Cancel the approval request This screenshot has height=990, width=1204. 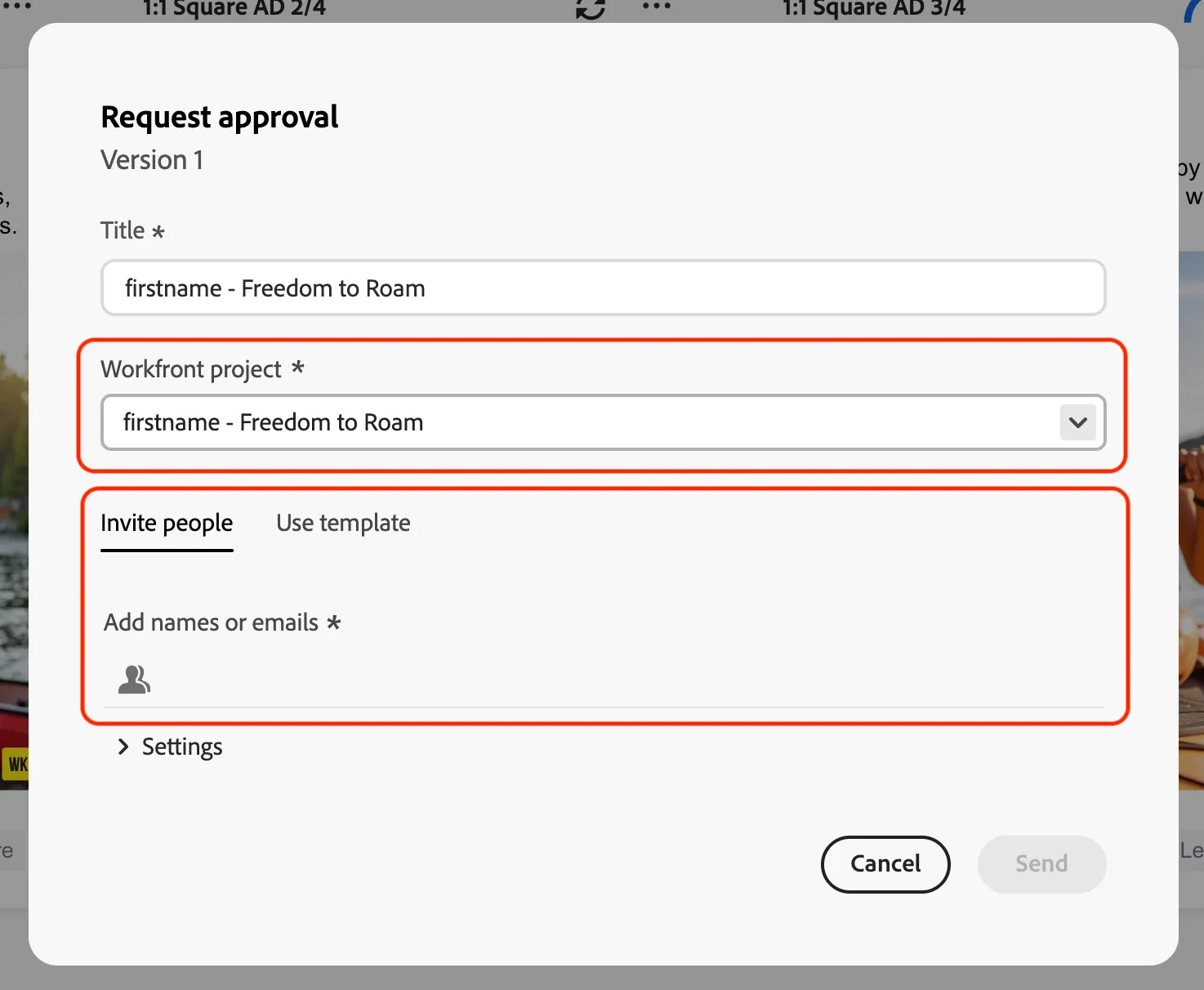(x=885, y=864)
